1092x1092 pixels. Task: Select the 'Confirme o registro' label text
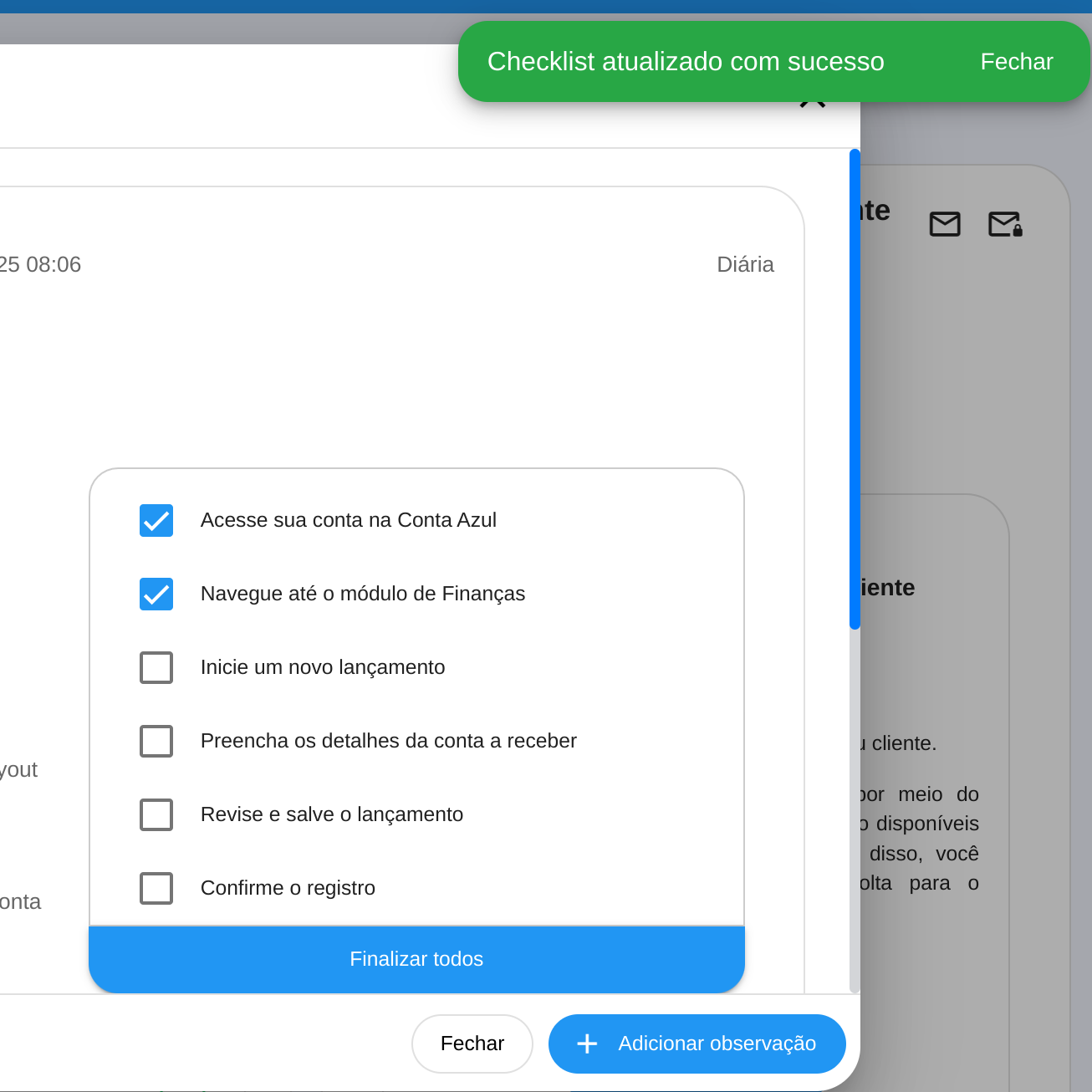coord(288,888)
